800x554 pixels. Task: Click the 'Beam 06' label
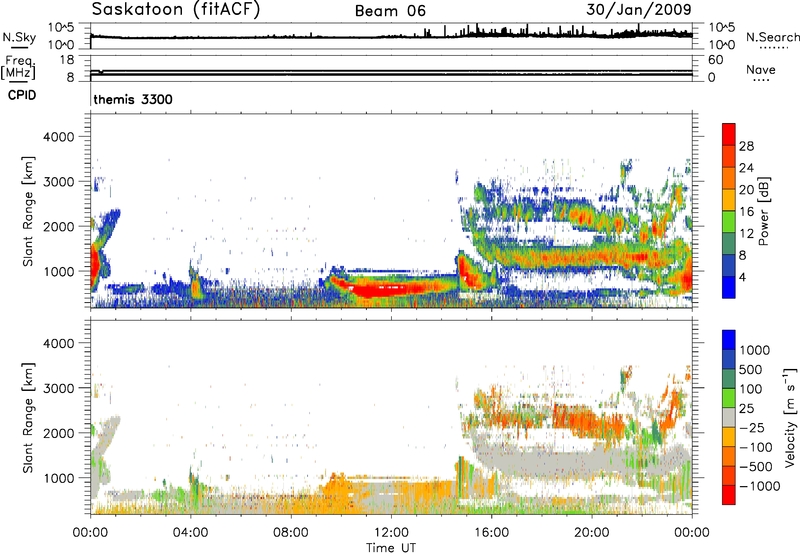tap(390, 11)
